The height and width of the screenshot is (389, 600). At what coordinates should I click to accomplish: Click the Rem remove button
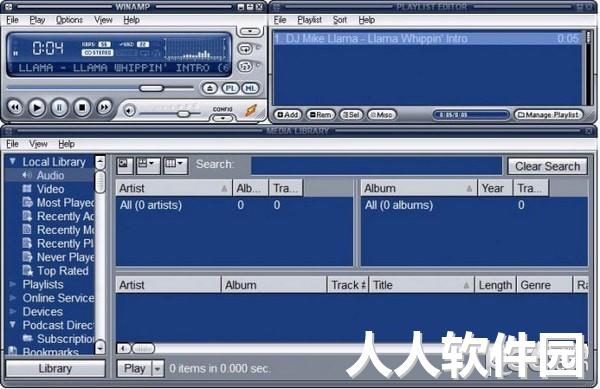coord(321,115)
